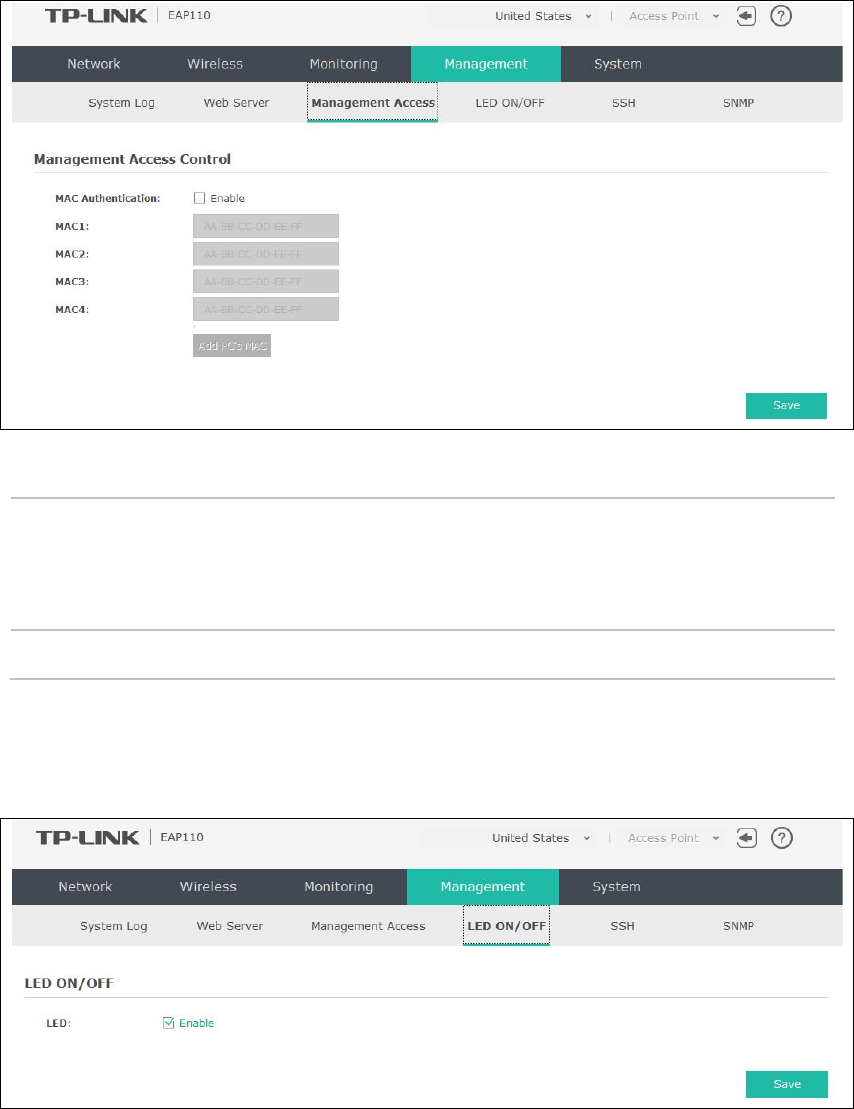
Task: Click the MAC4 address input field
Action: pos(266,309)
